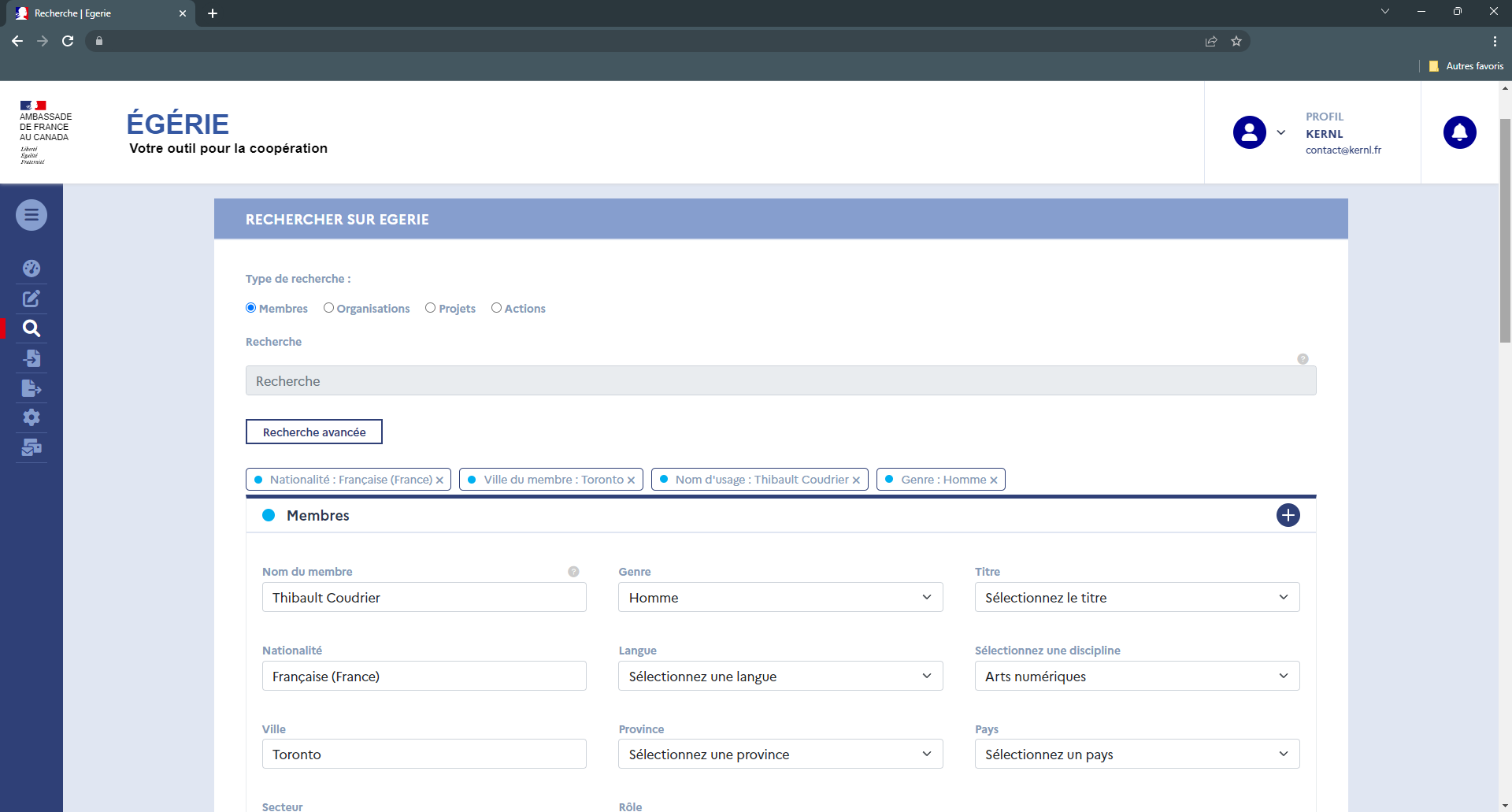1512x812 pixels.
Task: Open the search magnifier icon in sidebar
Action: [31, 328]
